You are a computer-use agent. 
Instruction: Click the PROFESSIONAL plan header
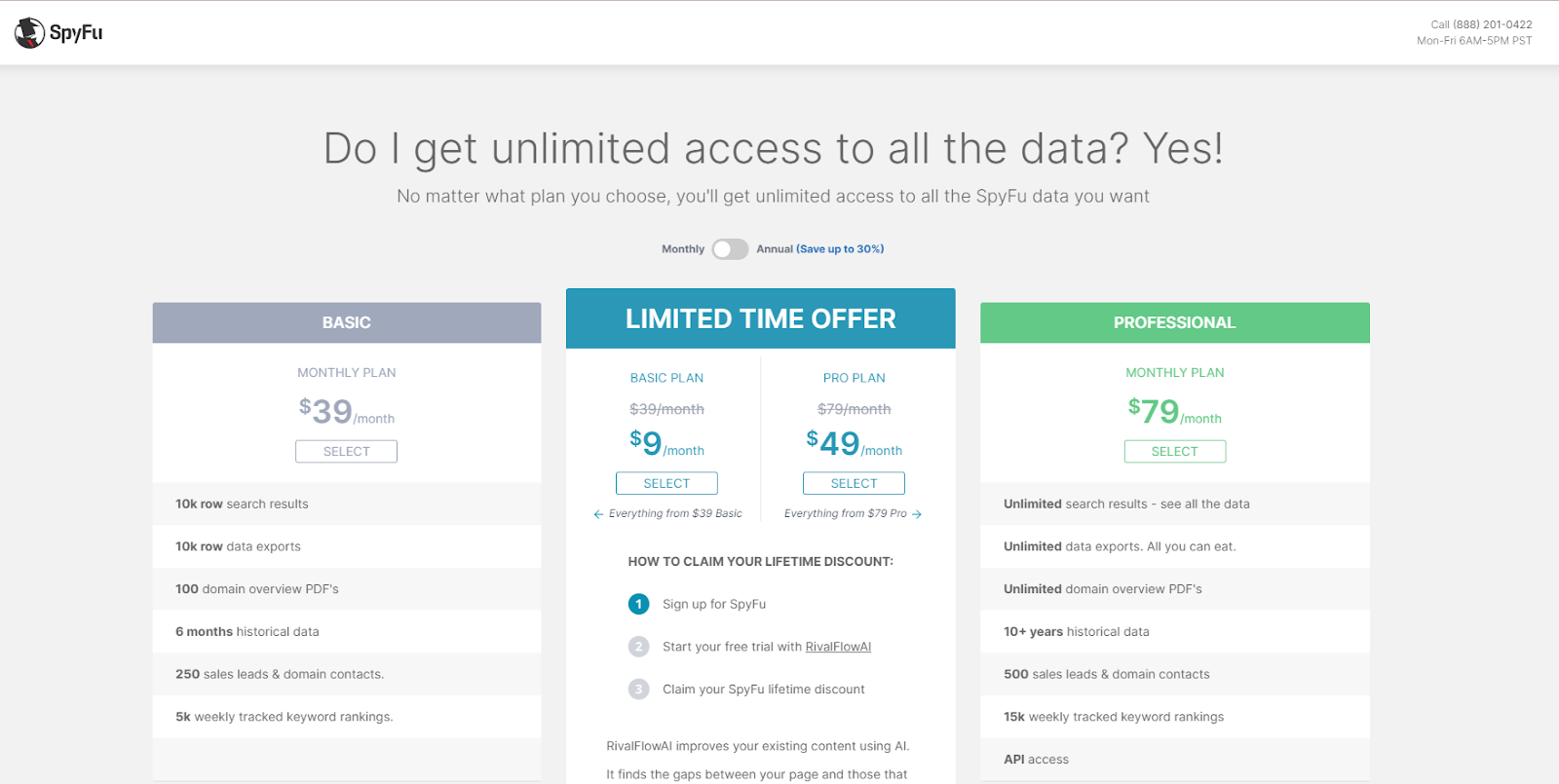coord(1175,322)
